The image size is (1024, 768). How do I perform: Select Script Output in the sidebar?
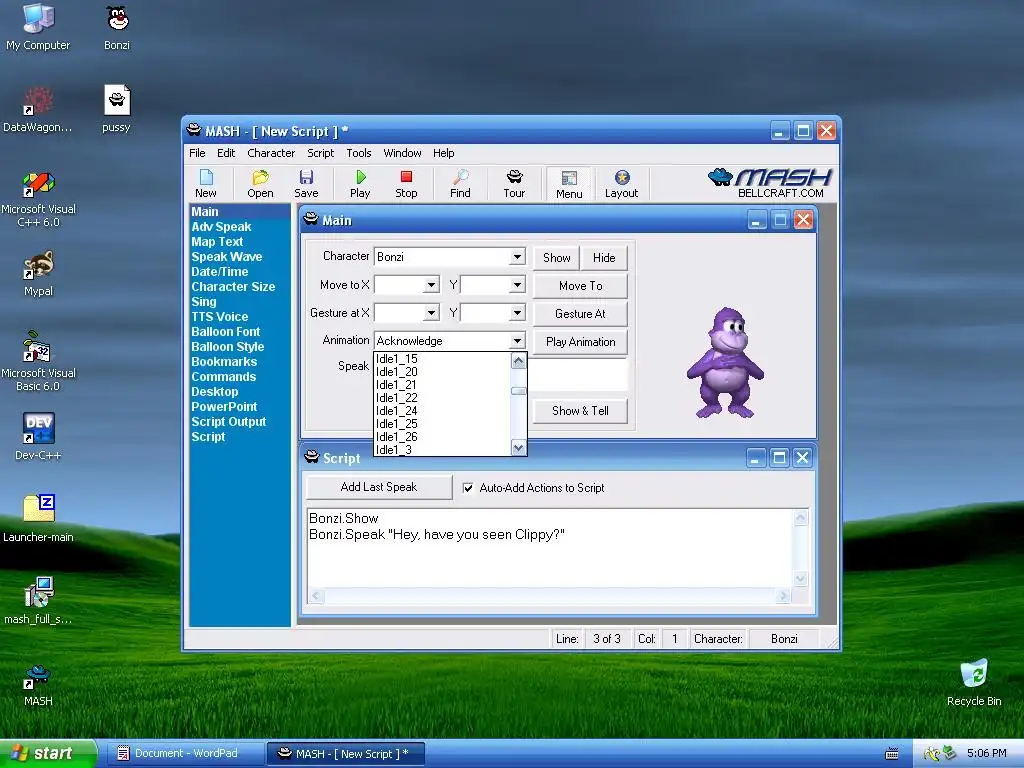pyautogui.click(x=229, y=422)
